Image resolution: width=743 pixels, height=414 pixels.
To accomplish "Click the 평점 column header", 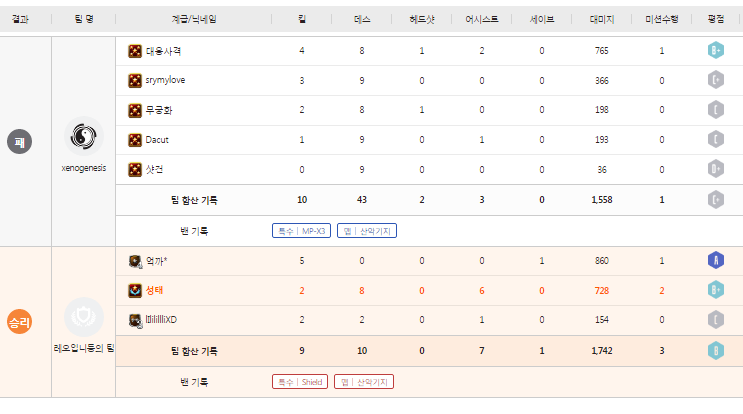I will [x=715, y=19].
